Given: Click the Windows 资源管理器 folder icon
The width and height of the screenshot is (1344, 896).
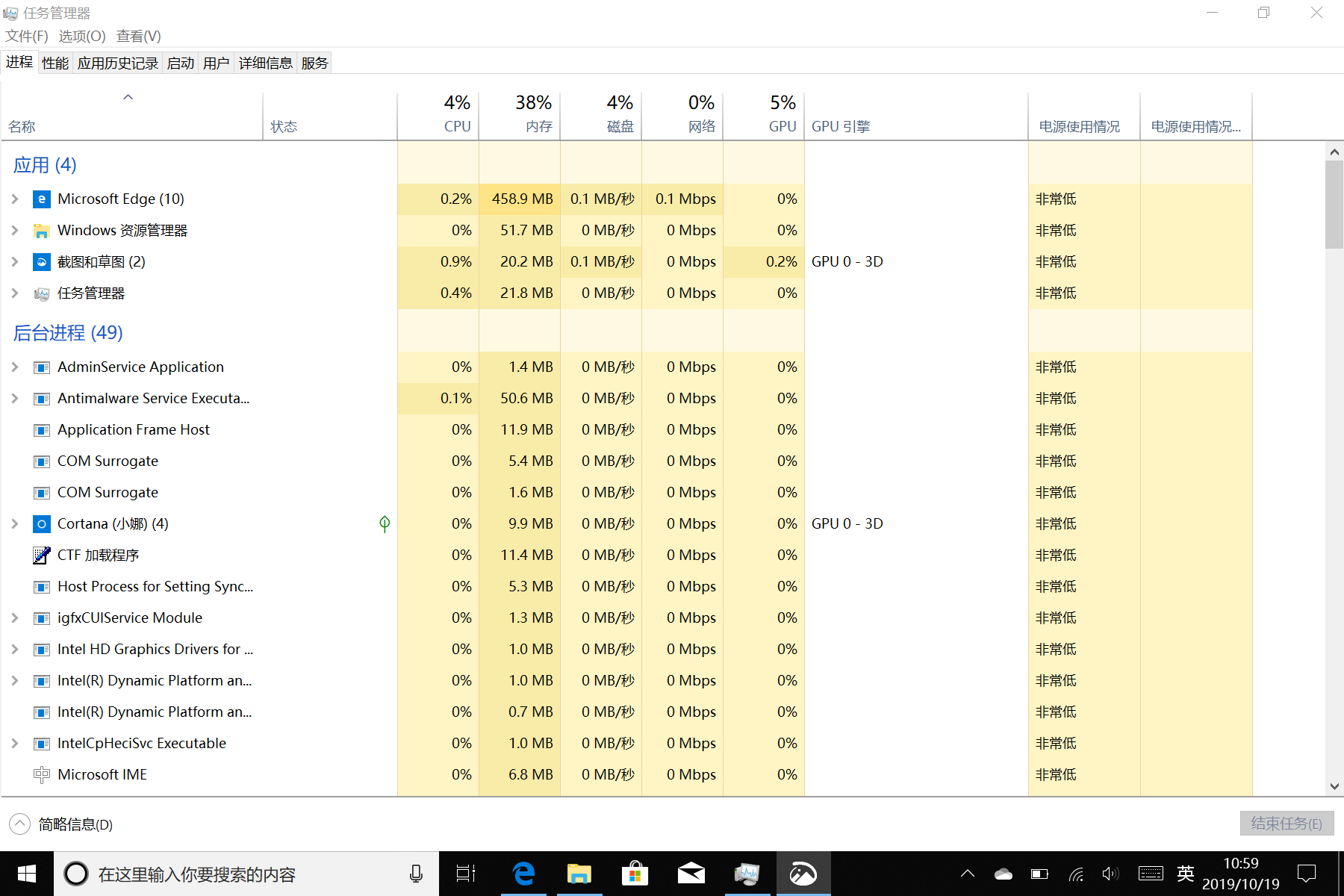Looking at the screenshot, I should (42, 231).
